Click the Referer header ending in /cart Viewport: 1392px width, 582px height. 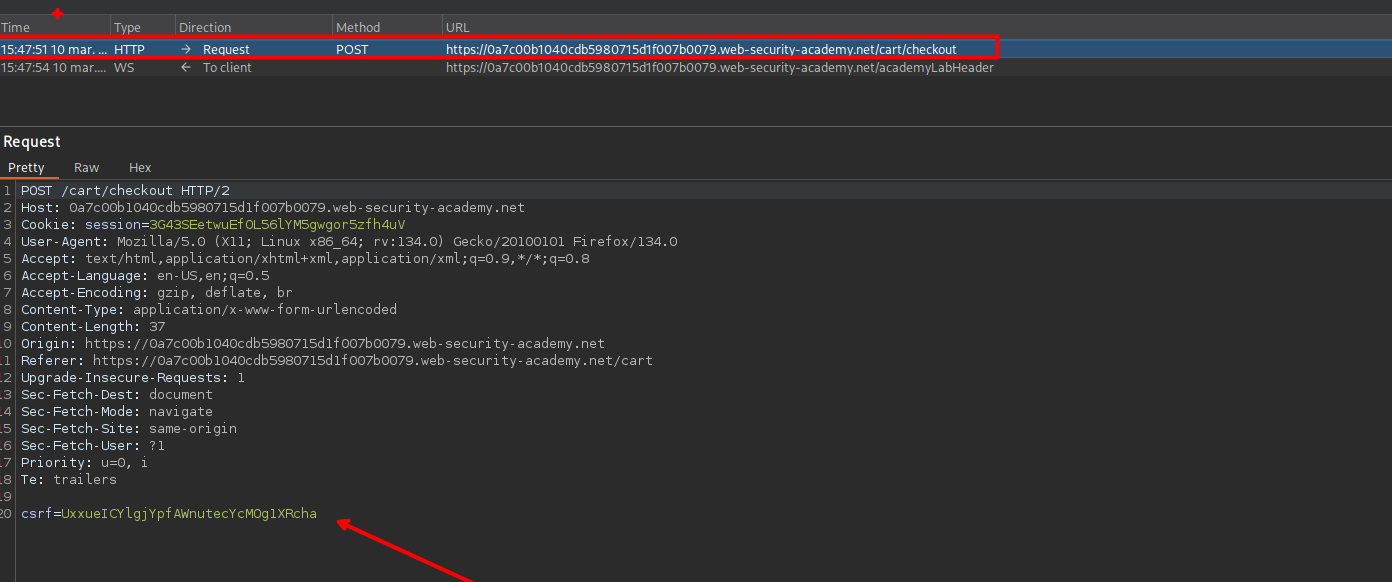pos(336,361)
